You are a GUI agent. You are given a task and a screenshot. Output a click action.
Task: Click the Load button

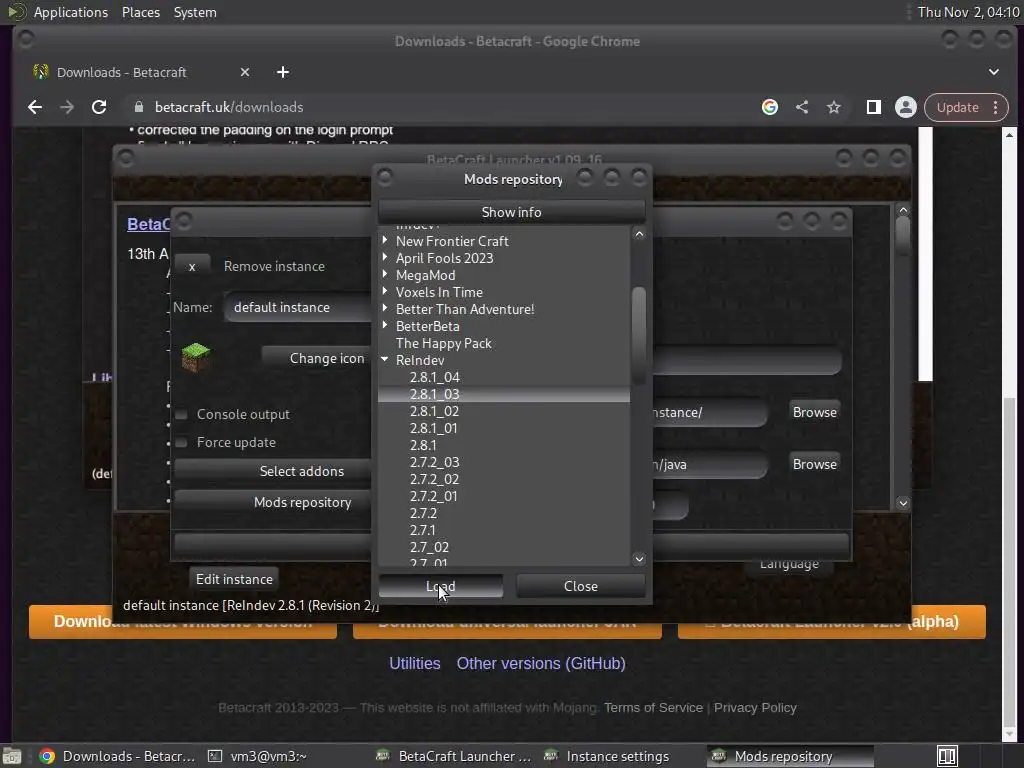coord(441,586)
